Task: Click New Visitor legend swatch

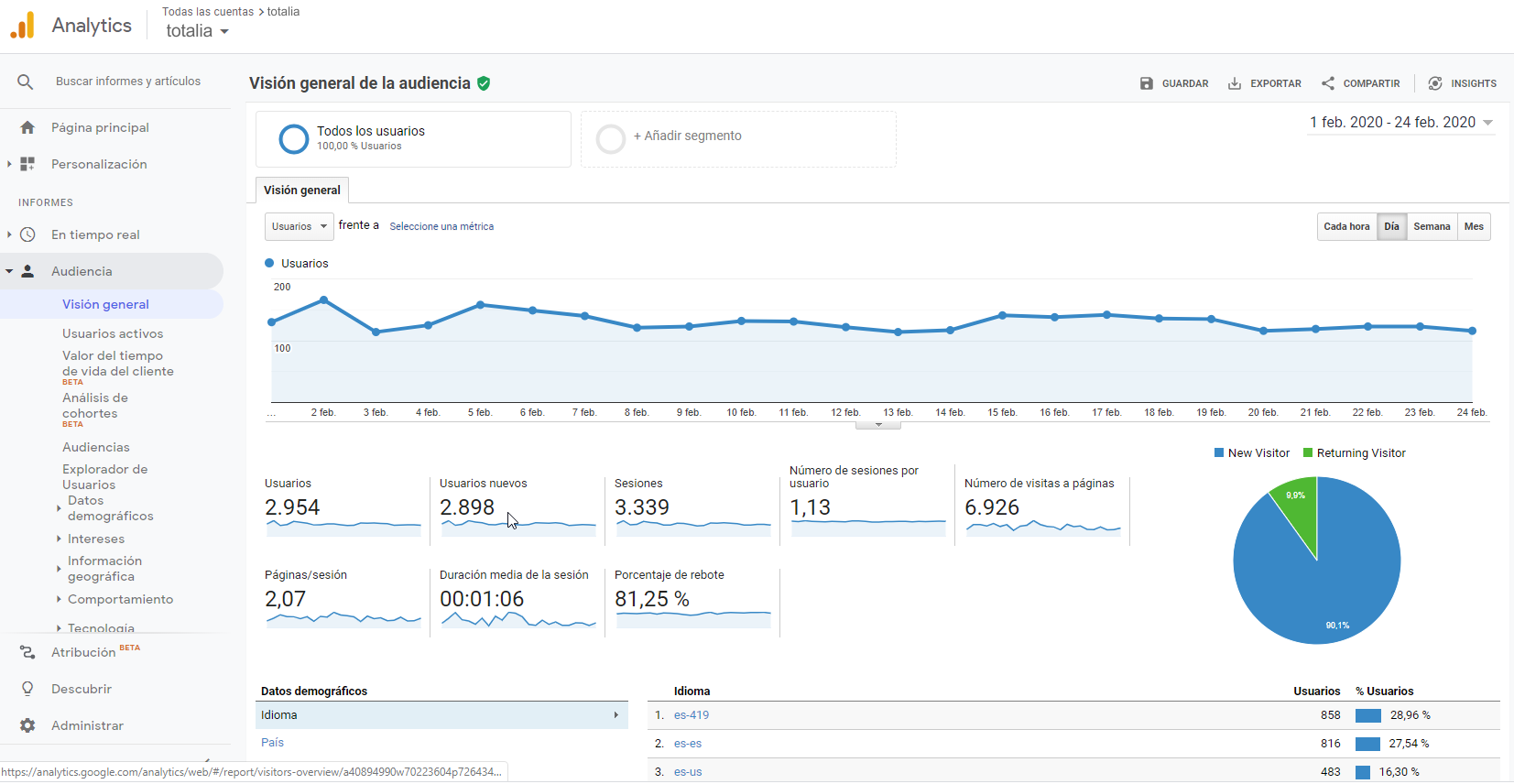Action: (x=1219, y=453)
